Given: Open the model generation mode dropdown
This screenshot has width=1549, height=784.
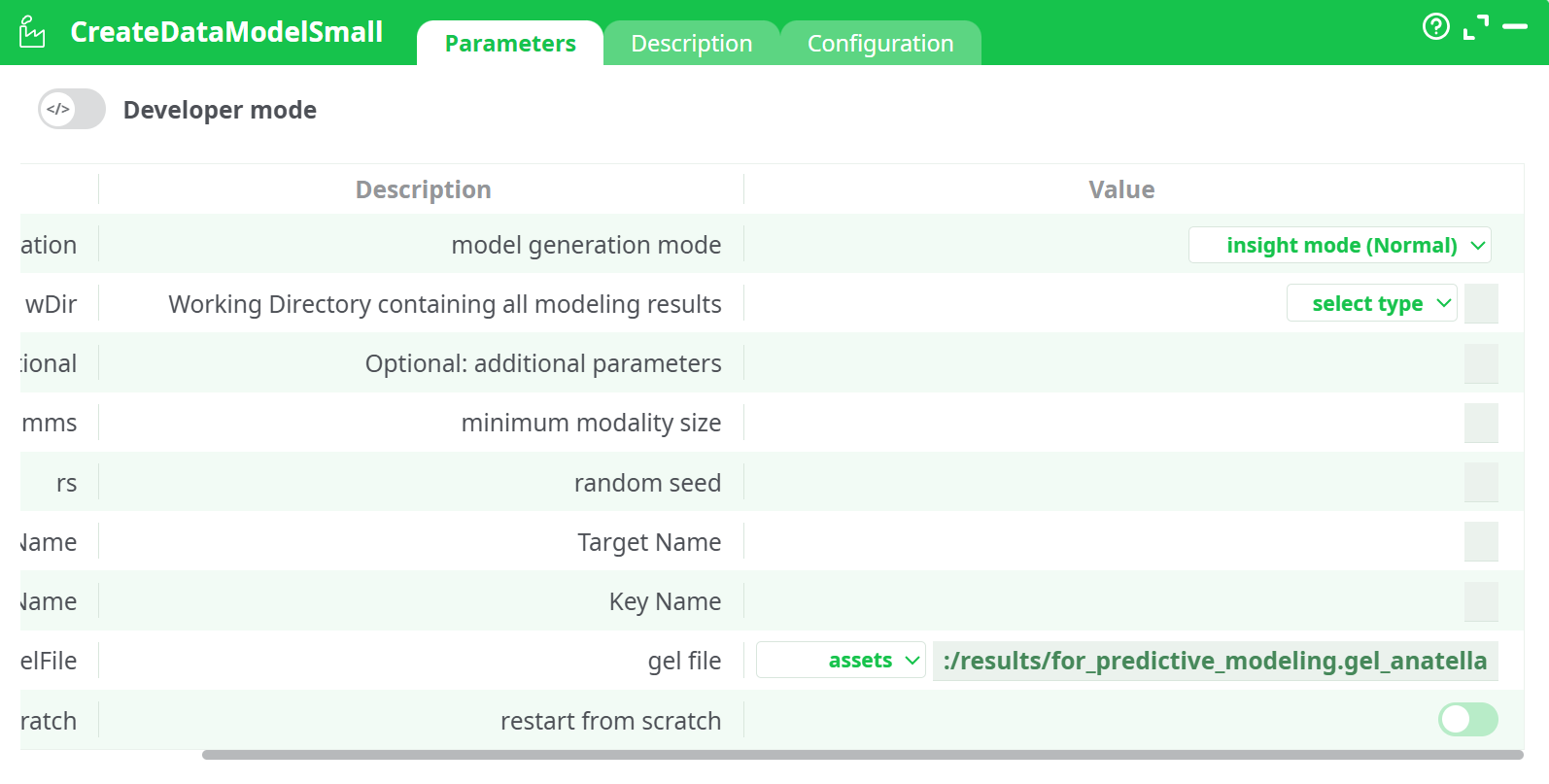Looking at the screenshot, I should pyautogui.click(x=1339, y=245).
